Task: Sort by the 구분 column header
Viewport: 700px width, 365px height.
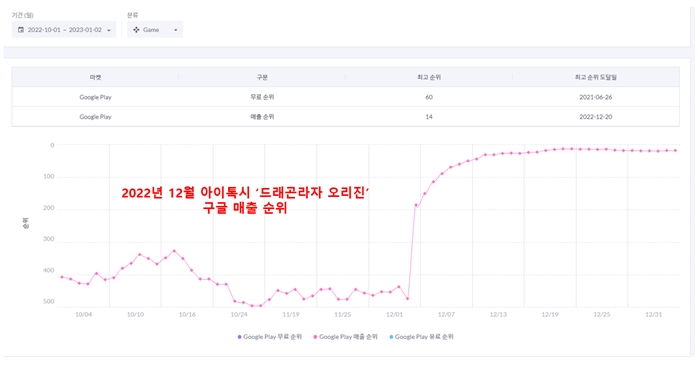Action: click(262, 77)
